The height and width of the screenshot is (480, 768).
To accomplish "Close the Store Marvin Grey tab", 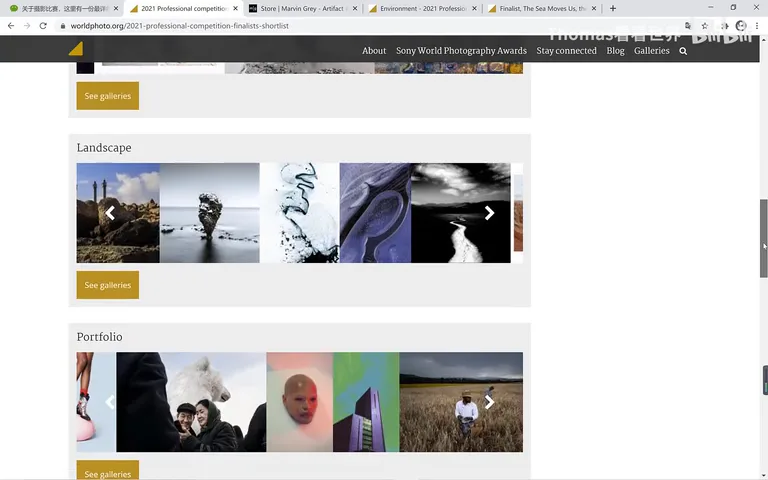I will tap(355, 8).
